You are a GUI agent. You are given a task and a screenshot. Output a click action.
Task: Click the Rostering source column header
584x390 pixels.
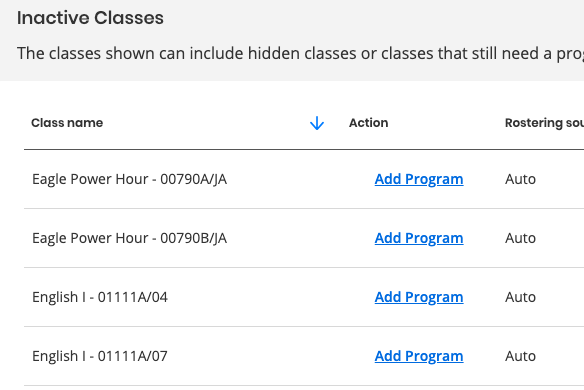tap(544, 123)
